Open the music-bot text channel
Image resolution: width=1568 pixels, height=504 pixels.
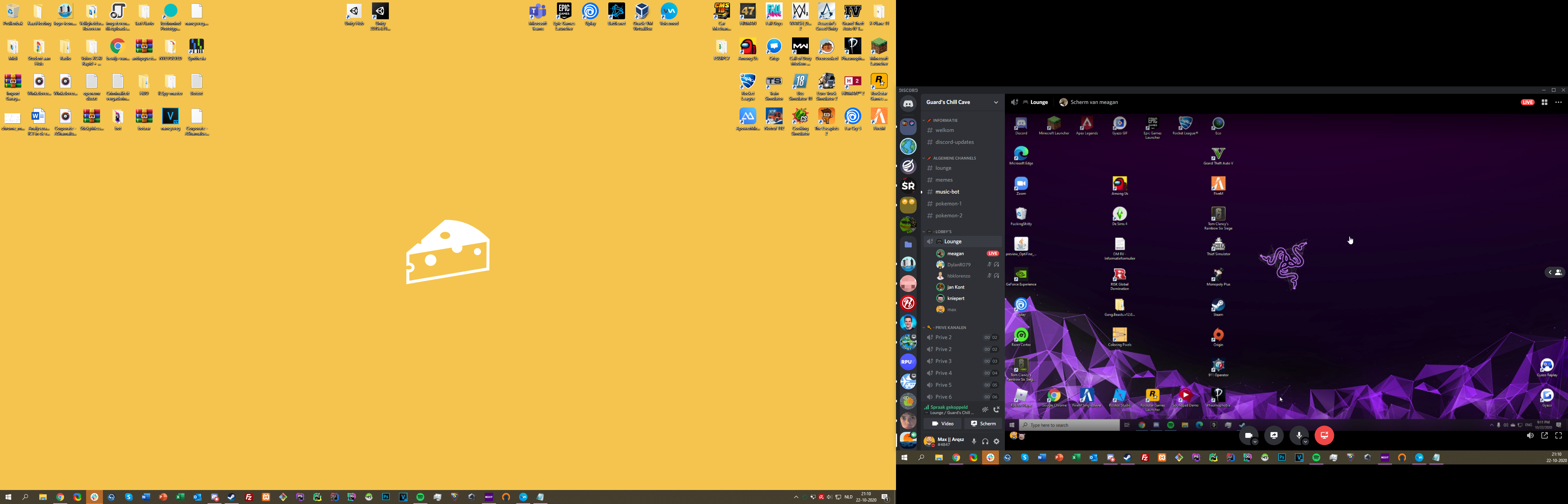pyautogui.click(x=947, y=192)
